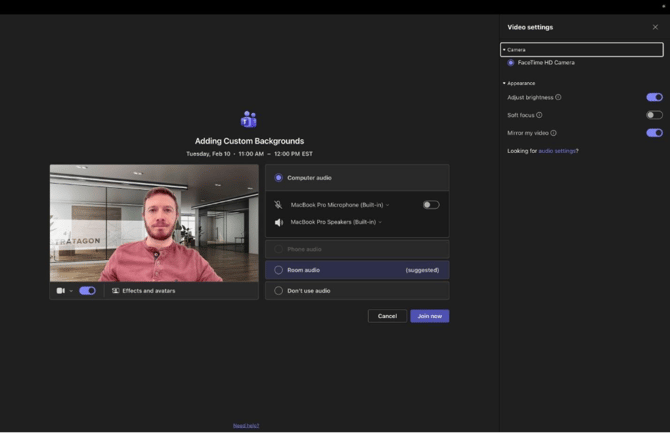
Task: Toggle the microphone switch
Action: click(x=431, y=205)
